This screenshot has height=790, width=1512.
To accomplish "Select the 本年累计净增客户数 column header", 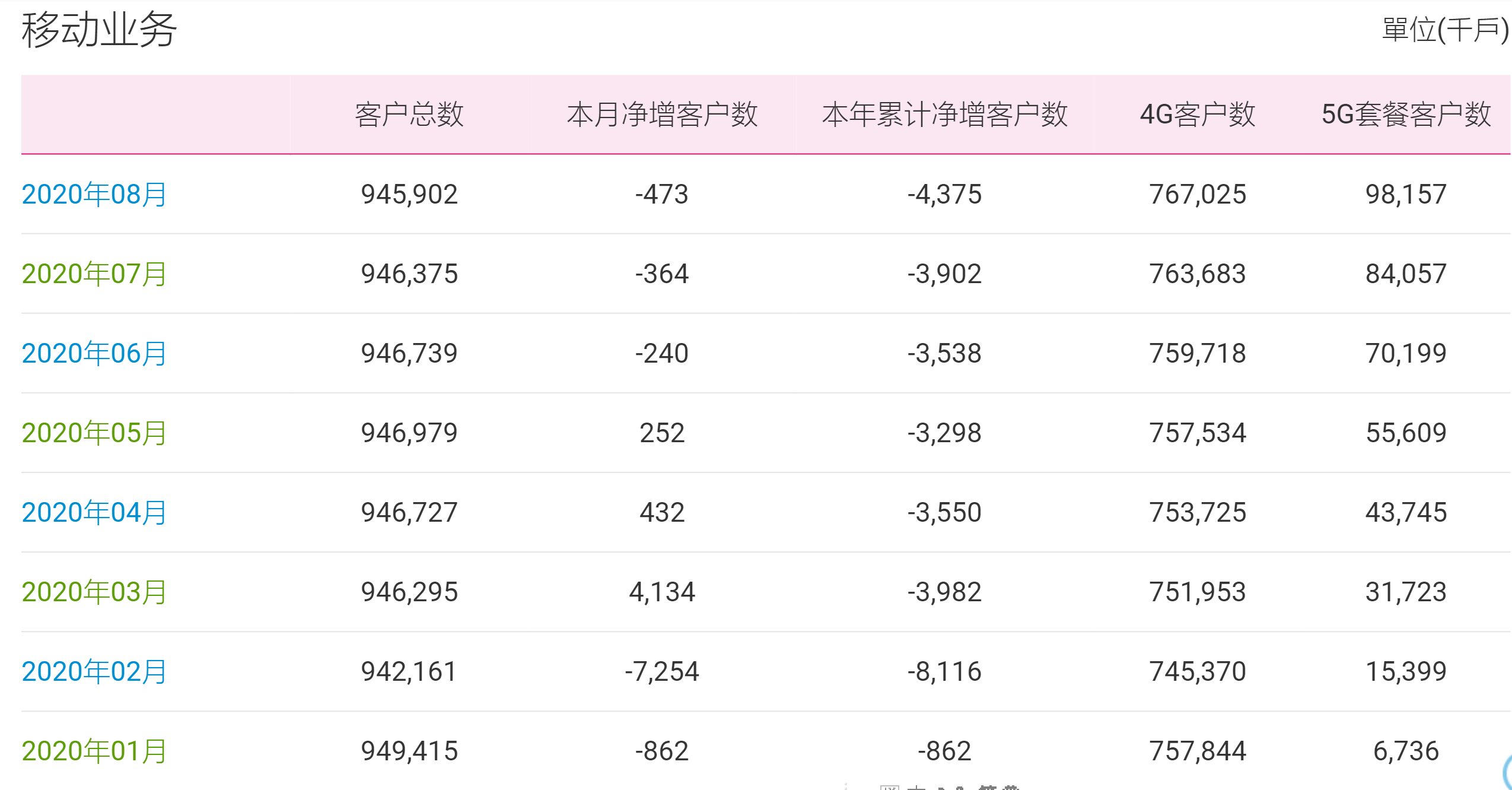I will (944, 115).
